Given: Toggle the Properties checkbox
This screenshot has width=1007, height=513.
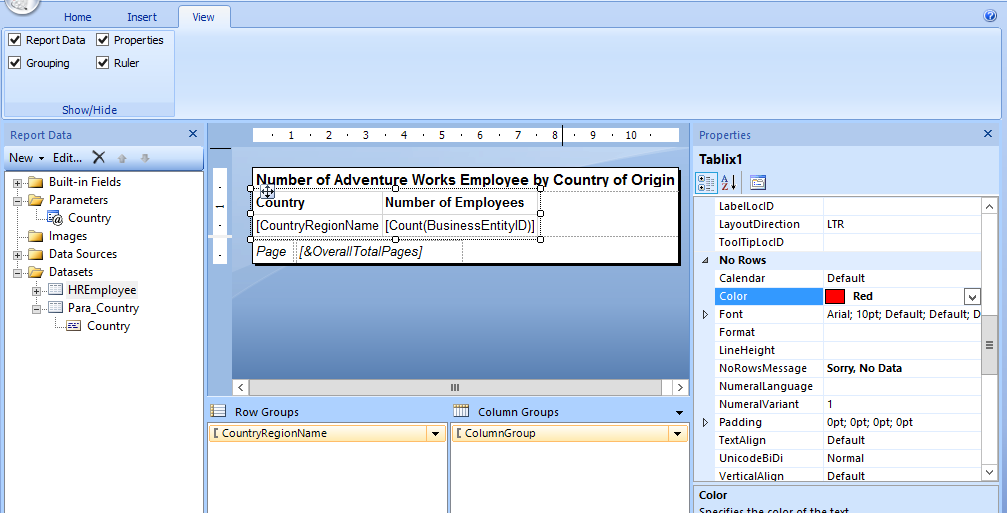Looking at the screenshot, I should 103,40.
